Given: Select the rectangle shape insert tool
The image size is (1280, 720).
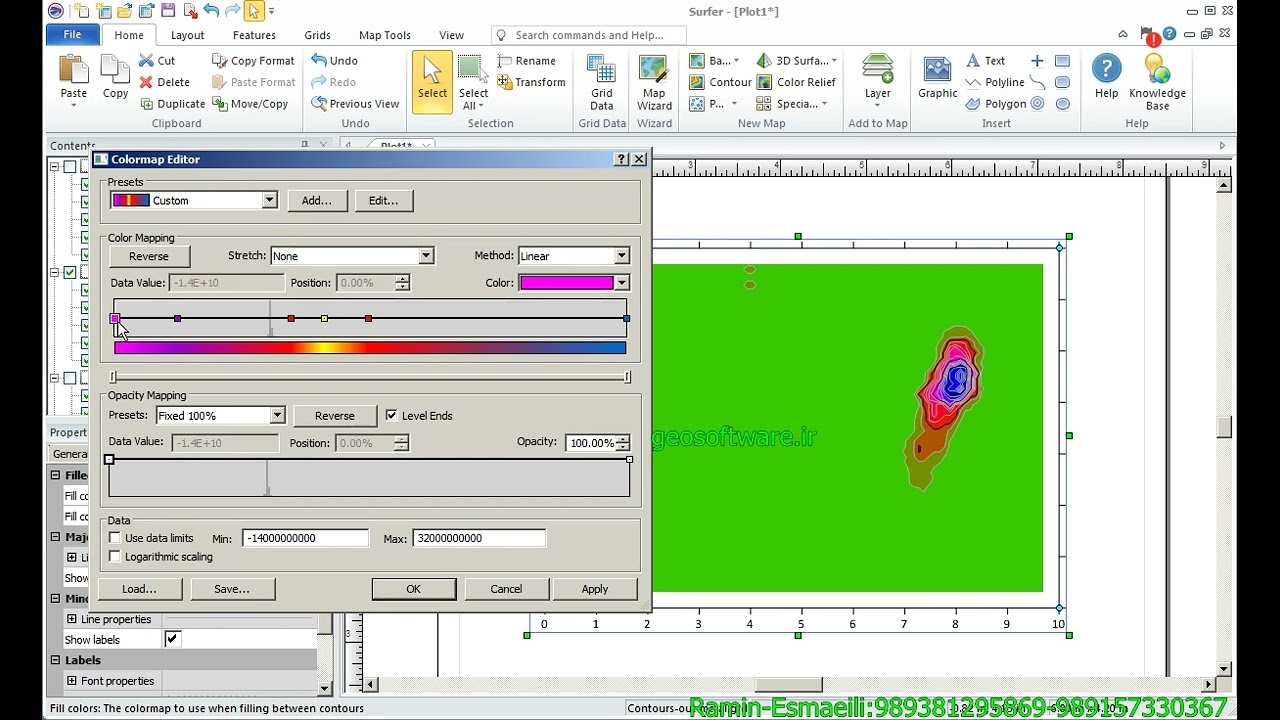Looking at the screenshot, I should [x=1062, y=61].
